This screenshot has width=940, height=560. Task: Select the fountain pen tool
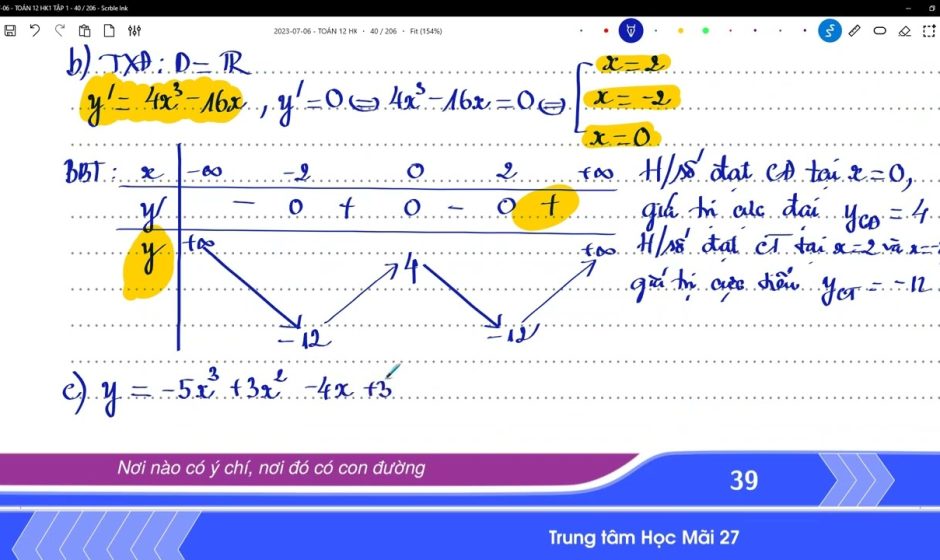coord(631,30)
